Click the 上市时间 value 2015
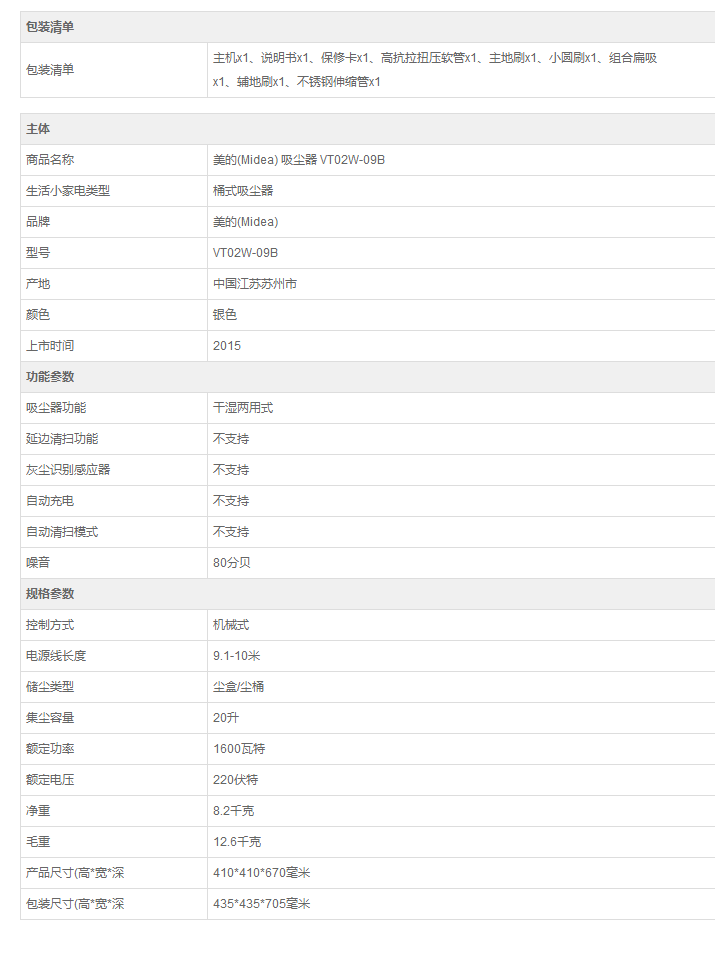The height and width of the screenshot is (955, 715). tap(227, 346)
